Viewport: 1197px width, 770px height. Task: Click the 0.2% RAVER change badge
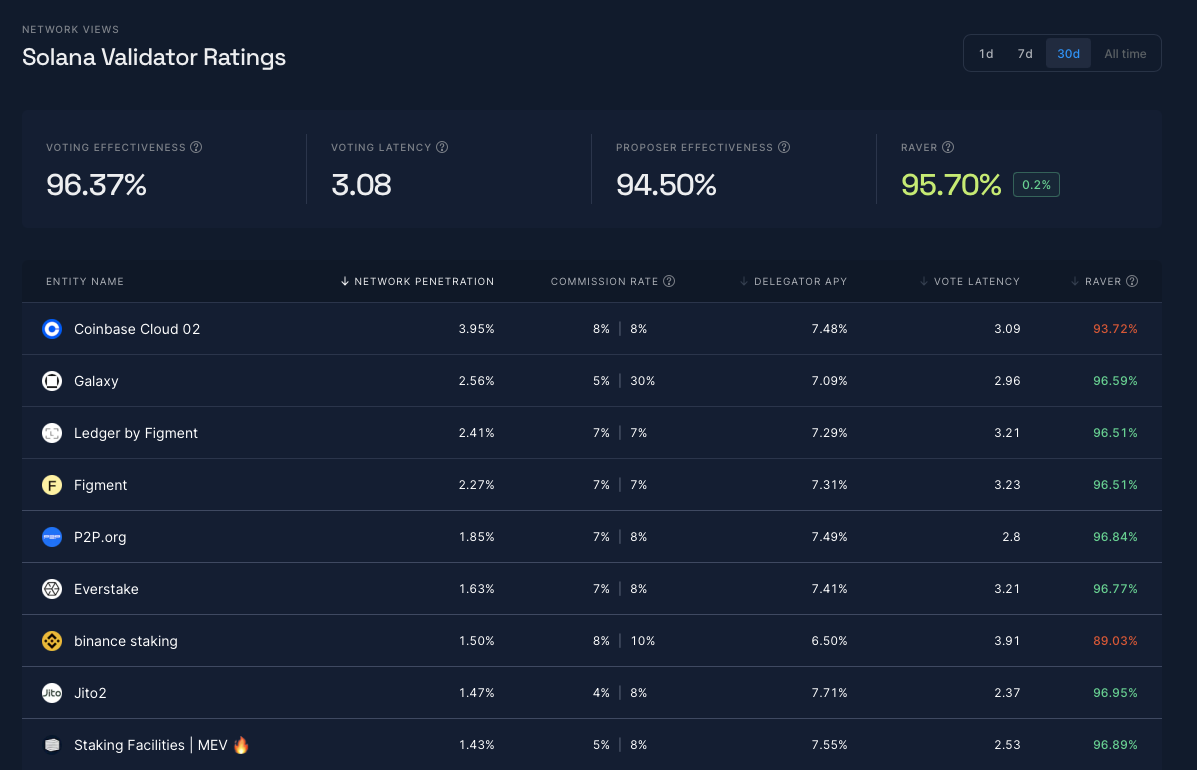pyautogui.click(x=1036, y=185)
